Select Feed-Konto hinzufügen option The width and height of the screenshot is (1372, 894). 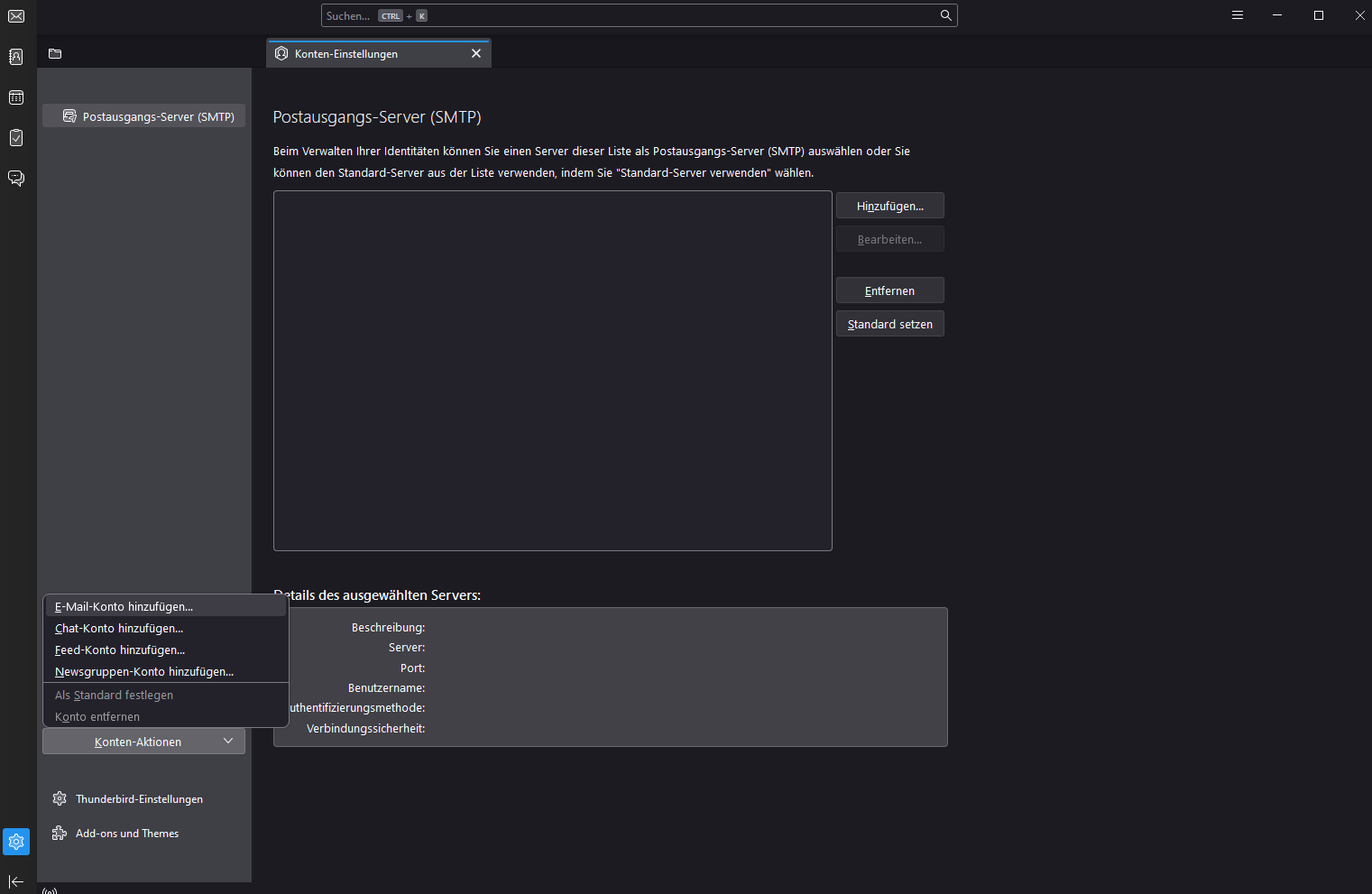(120, 650)
